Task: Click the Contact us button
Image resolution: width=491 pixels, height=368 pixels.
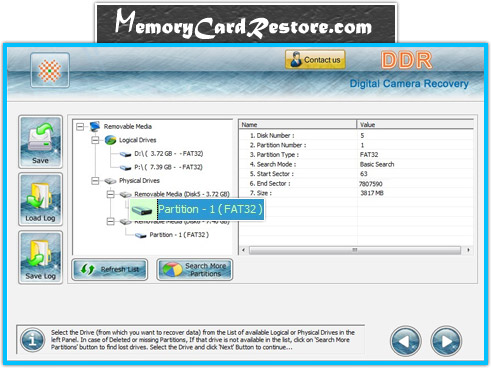Action: point(315,60)
